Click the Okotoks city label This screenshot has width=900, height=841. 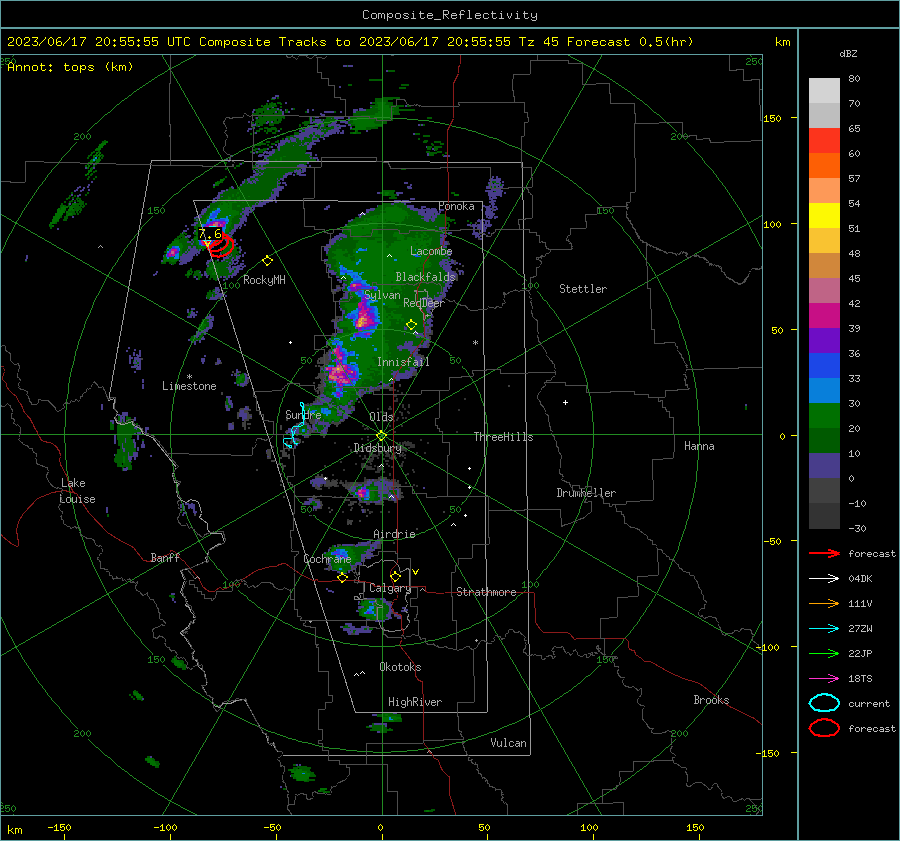[x=400, y=667]
